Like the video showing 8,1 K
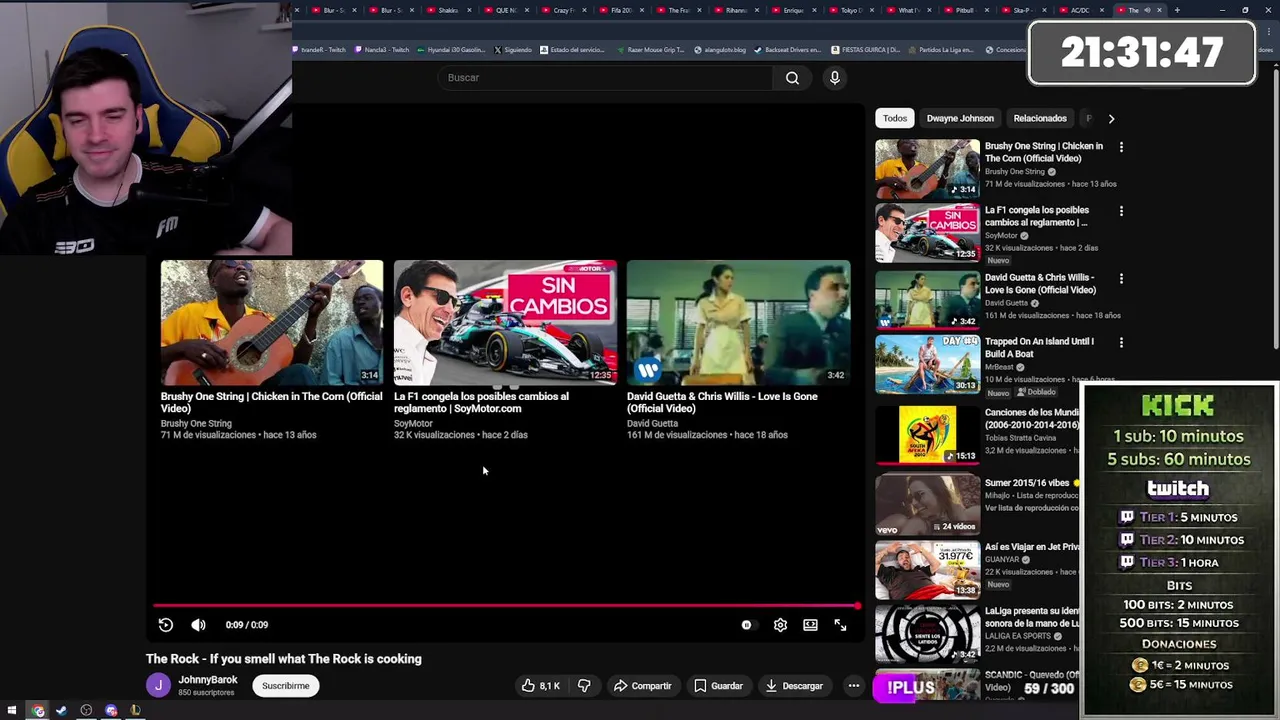Screen dimensions: 1280x720 (540, 686)
